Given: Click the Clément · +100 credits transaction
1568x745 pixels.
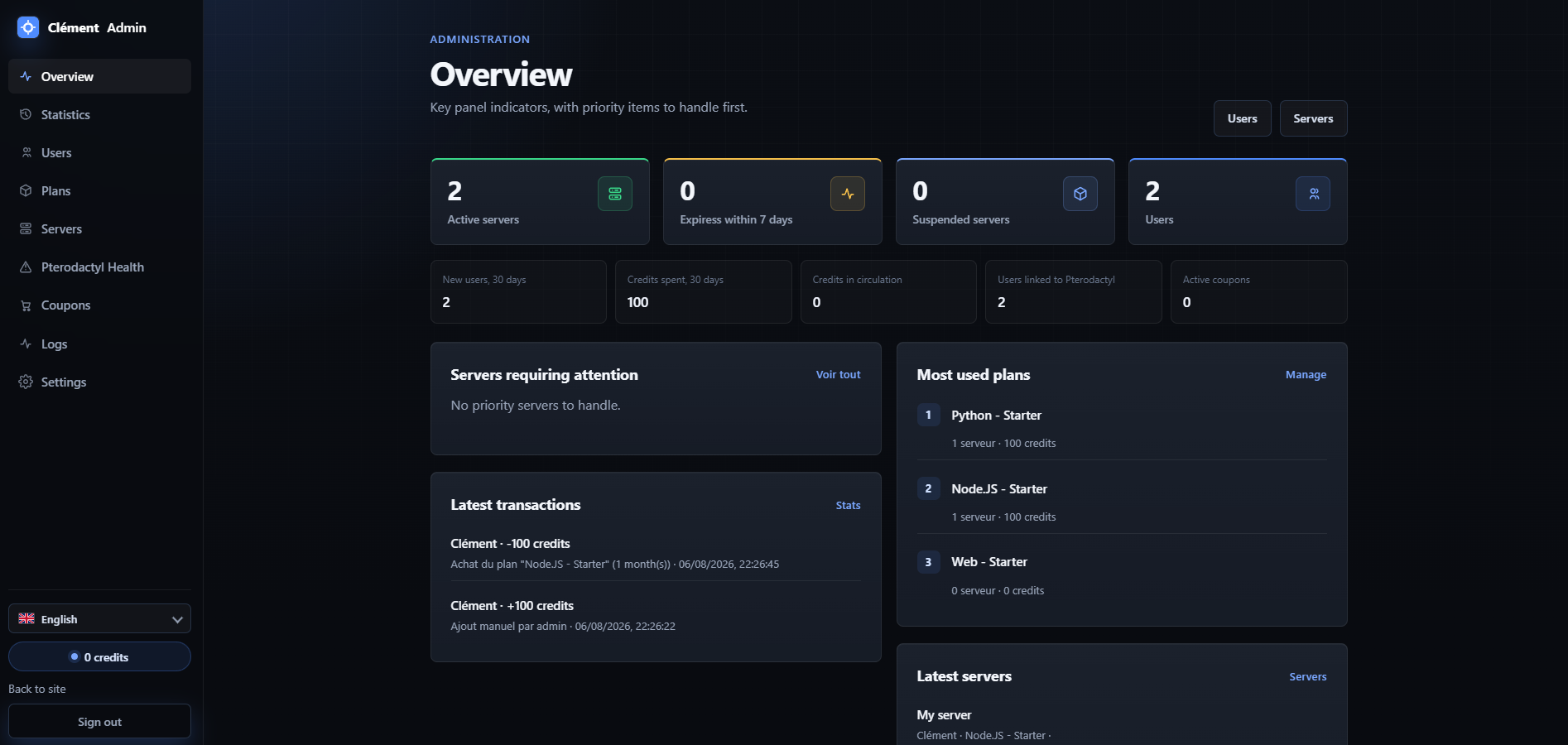Looking at the screenshot, I should [x=655, y=615].
